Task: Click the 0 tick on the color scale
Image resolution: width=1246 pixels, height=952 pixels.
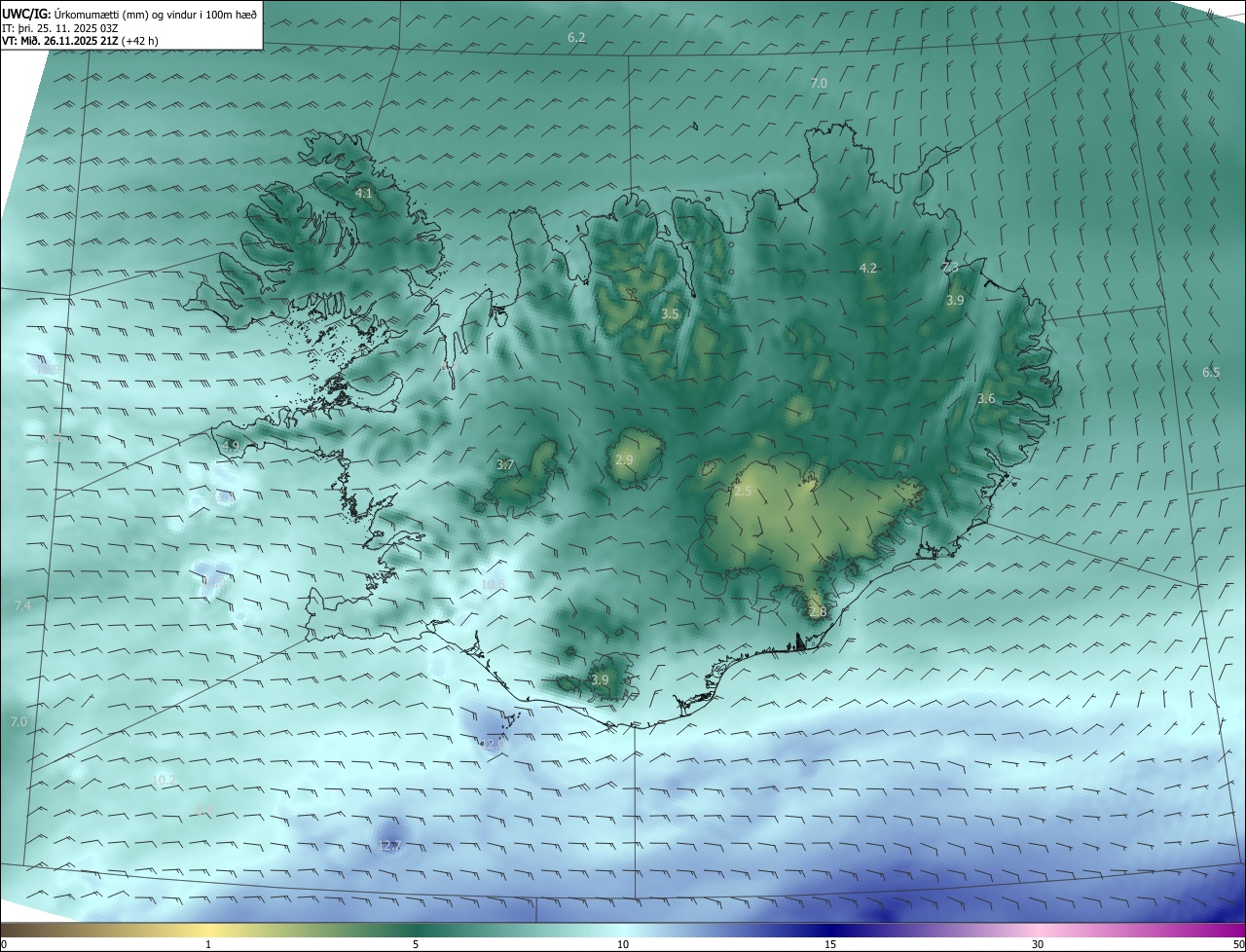Action: [4, 944]
